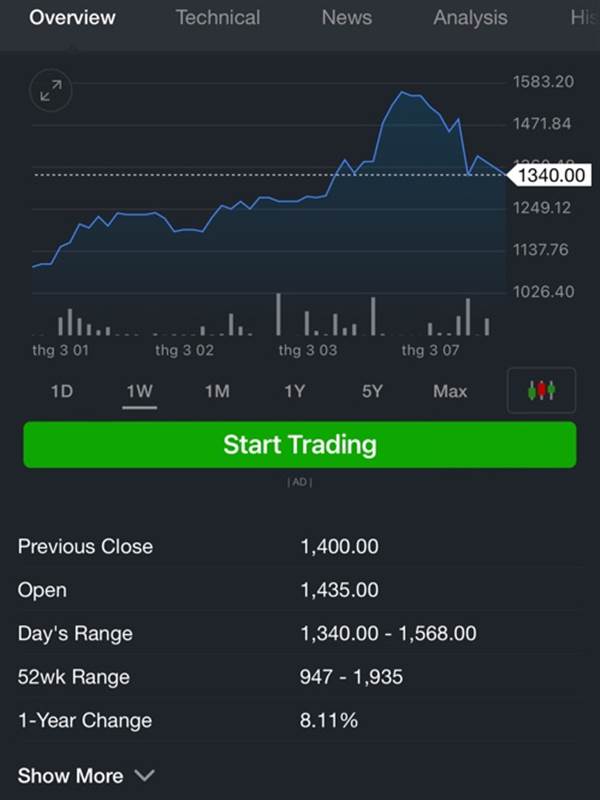Tap the AD label under Start Trading
This screenshot has height=800, width=600.
300,482
